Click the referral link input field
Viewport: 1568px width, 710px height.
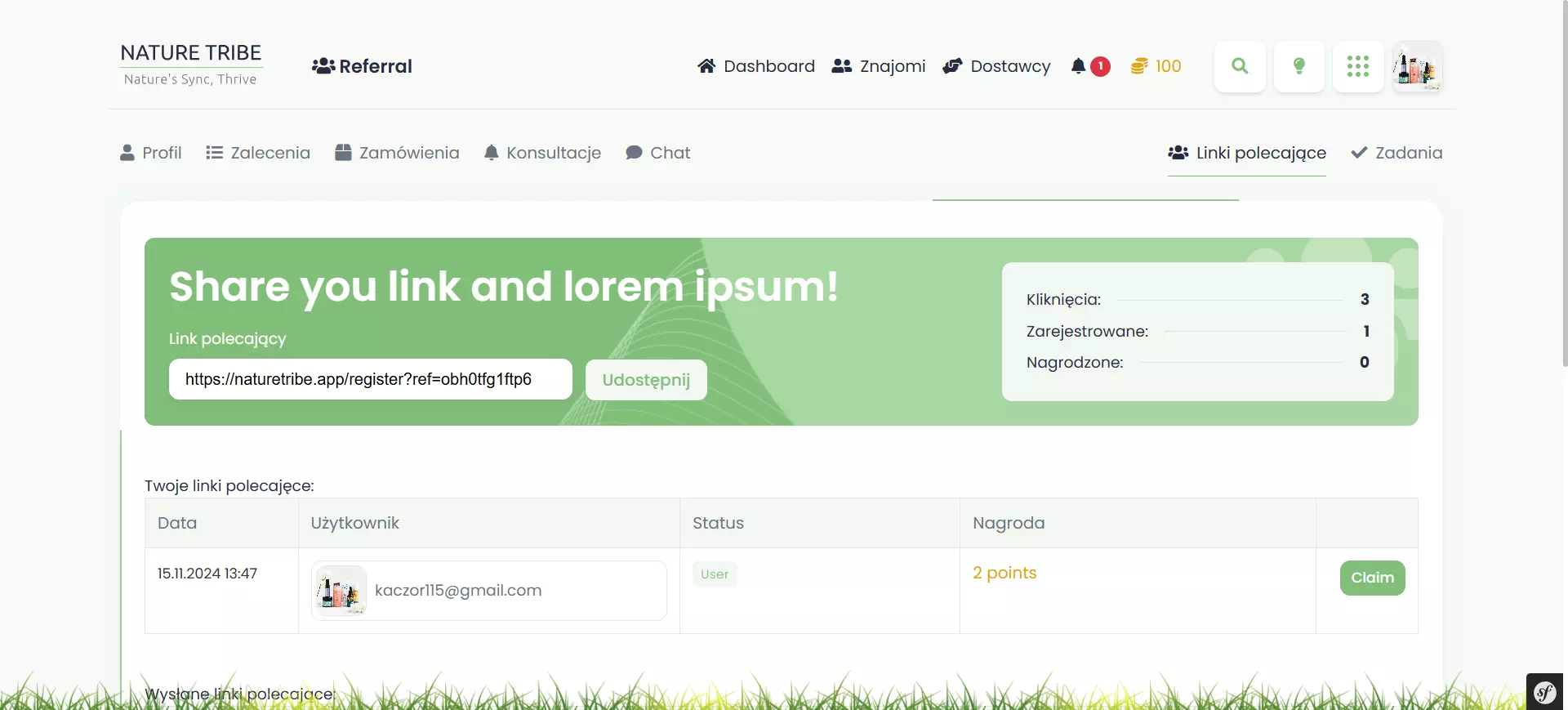point(371,379)
